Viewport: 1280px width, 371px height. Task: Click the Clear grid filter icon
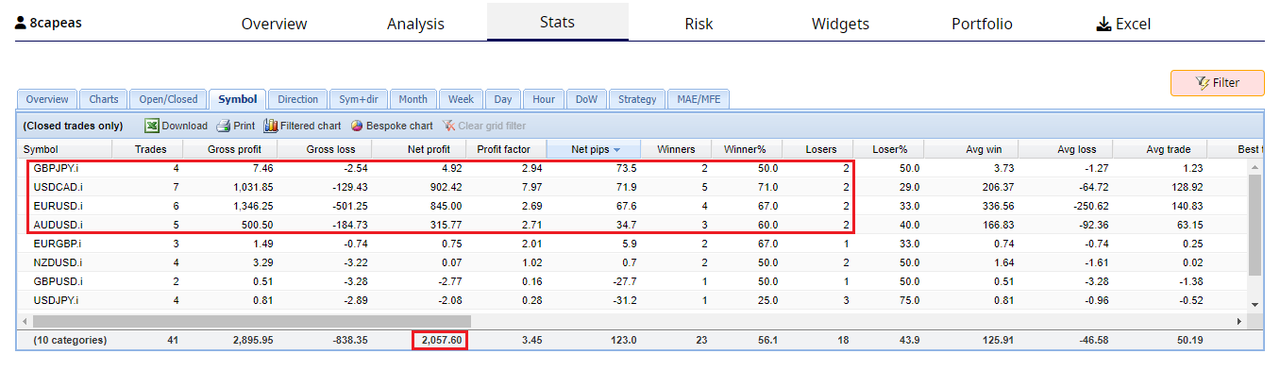point(450,126)
